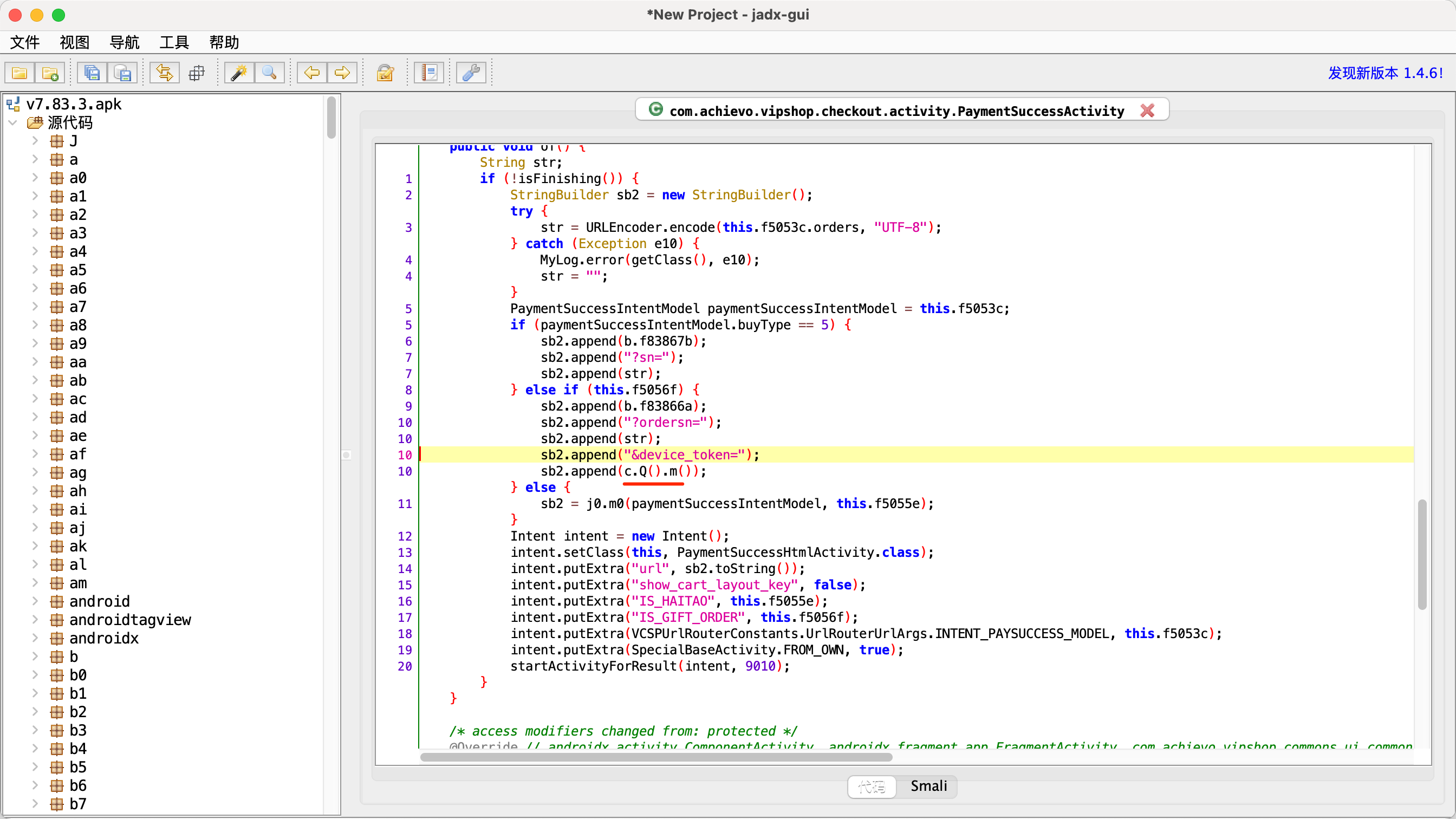The width and height of the screenshot is (1456, 819).
Task: Navigate forward with the right arrow icon
Action: click(x=342, y=73)
